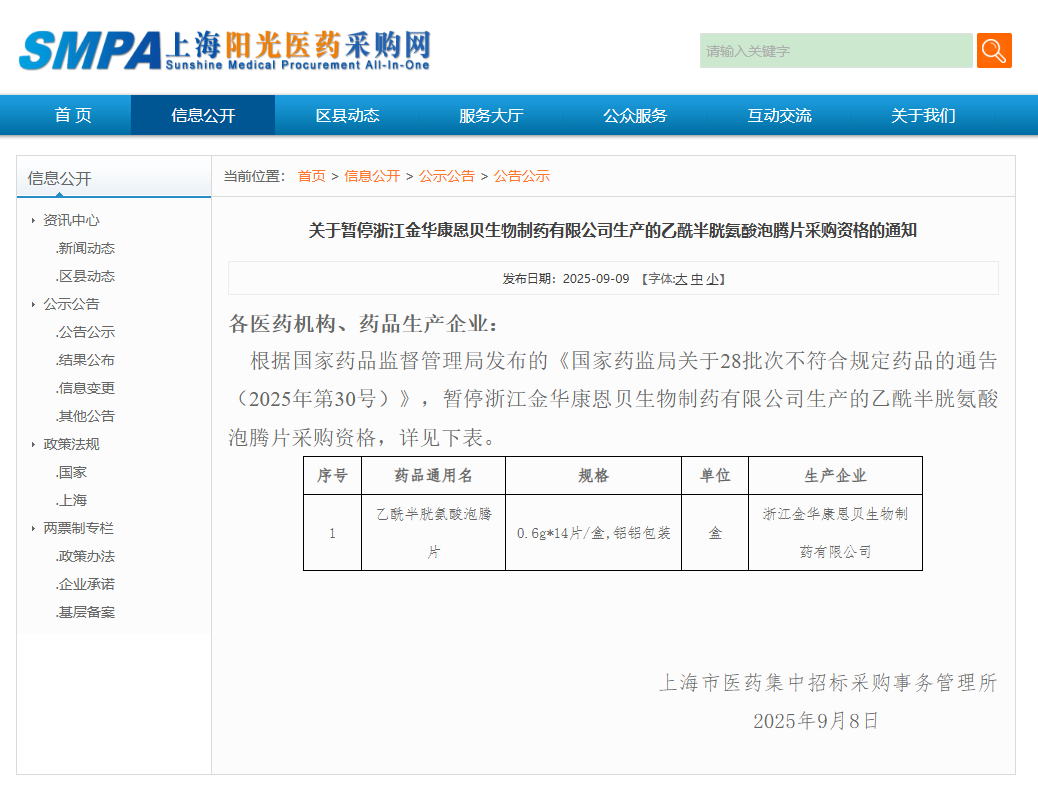The image size is (1038, 792).
Task: Click the drug name cell 乙酰半胱氨酸泡腾片
Action: 434,532
